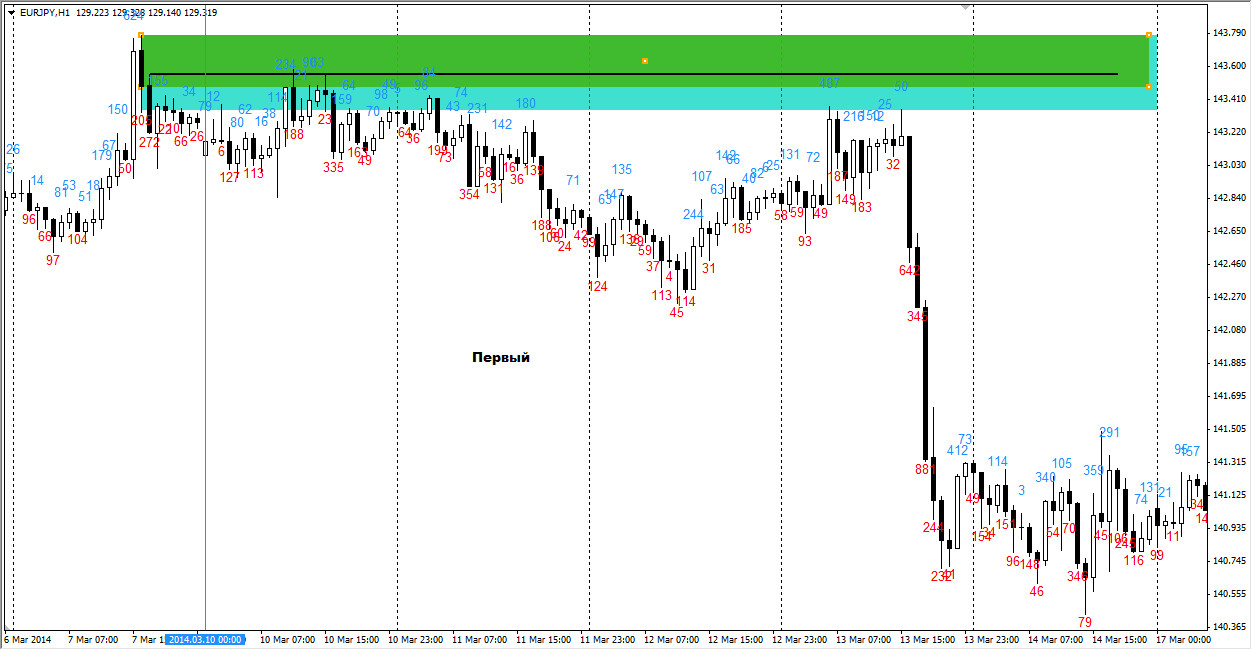
Task: Click the 141.505 price scale label
Action: 1227,429
